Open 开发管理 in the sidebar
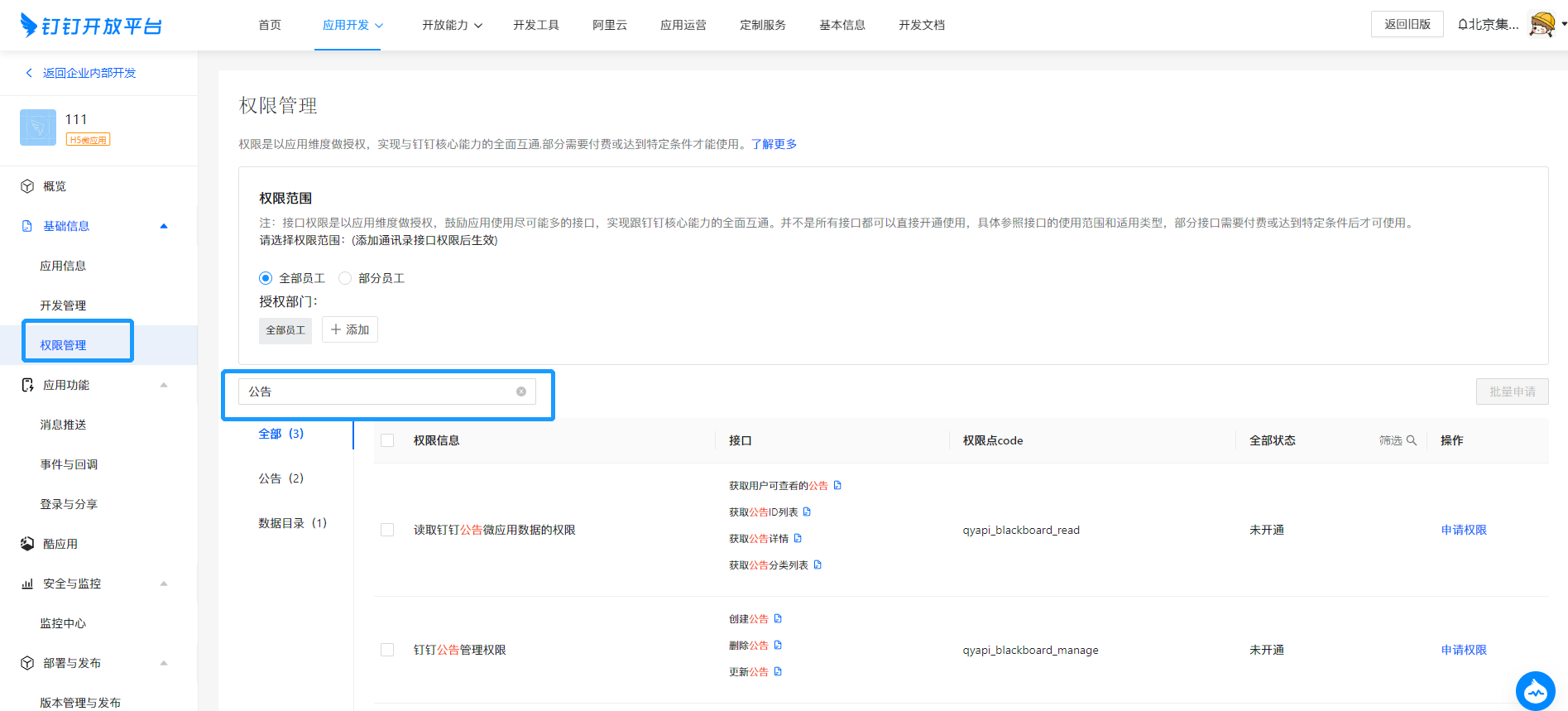Screen dimensions: 1568x711 coord(63,305)
